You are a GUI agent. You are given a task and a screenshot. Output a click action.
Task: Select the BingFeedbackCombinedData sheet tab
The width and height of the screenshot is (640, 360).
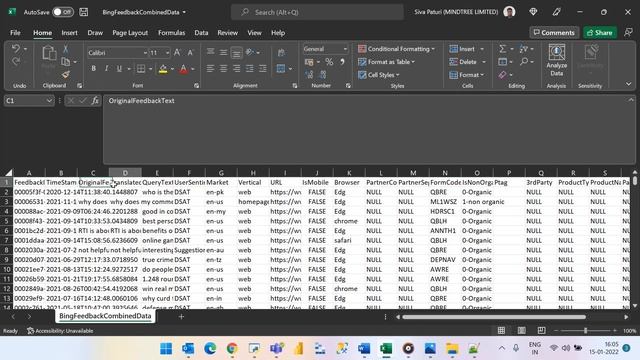[105, 316]
